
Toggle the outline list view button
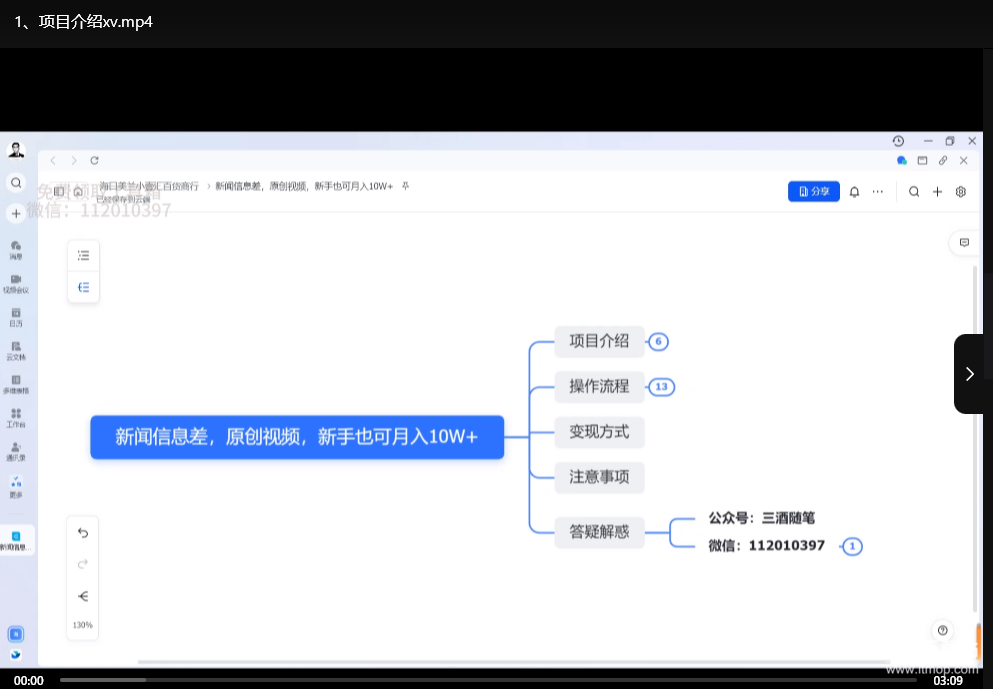click(83, 256)
